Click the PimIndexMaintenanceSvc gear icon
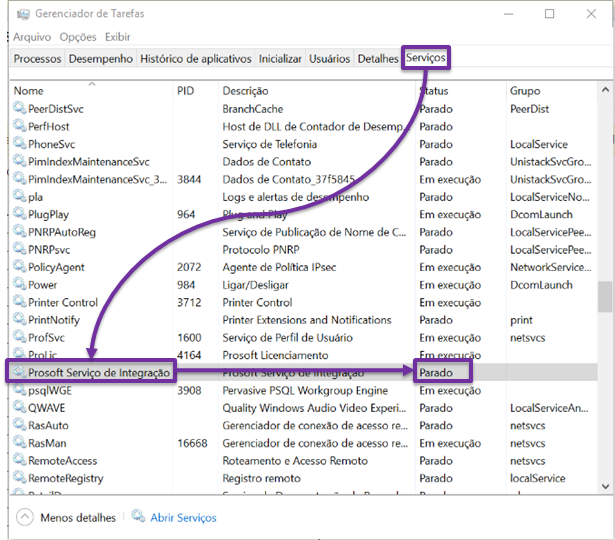 (x=19, y=161)
